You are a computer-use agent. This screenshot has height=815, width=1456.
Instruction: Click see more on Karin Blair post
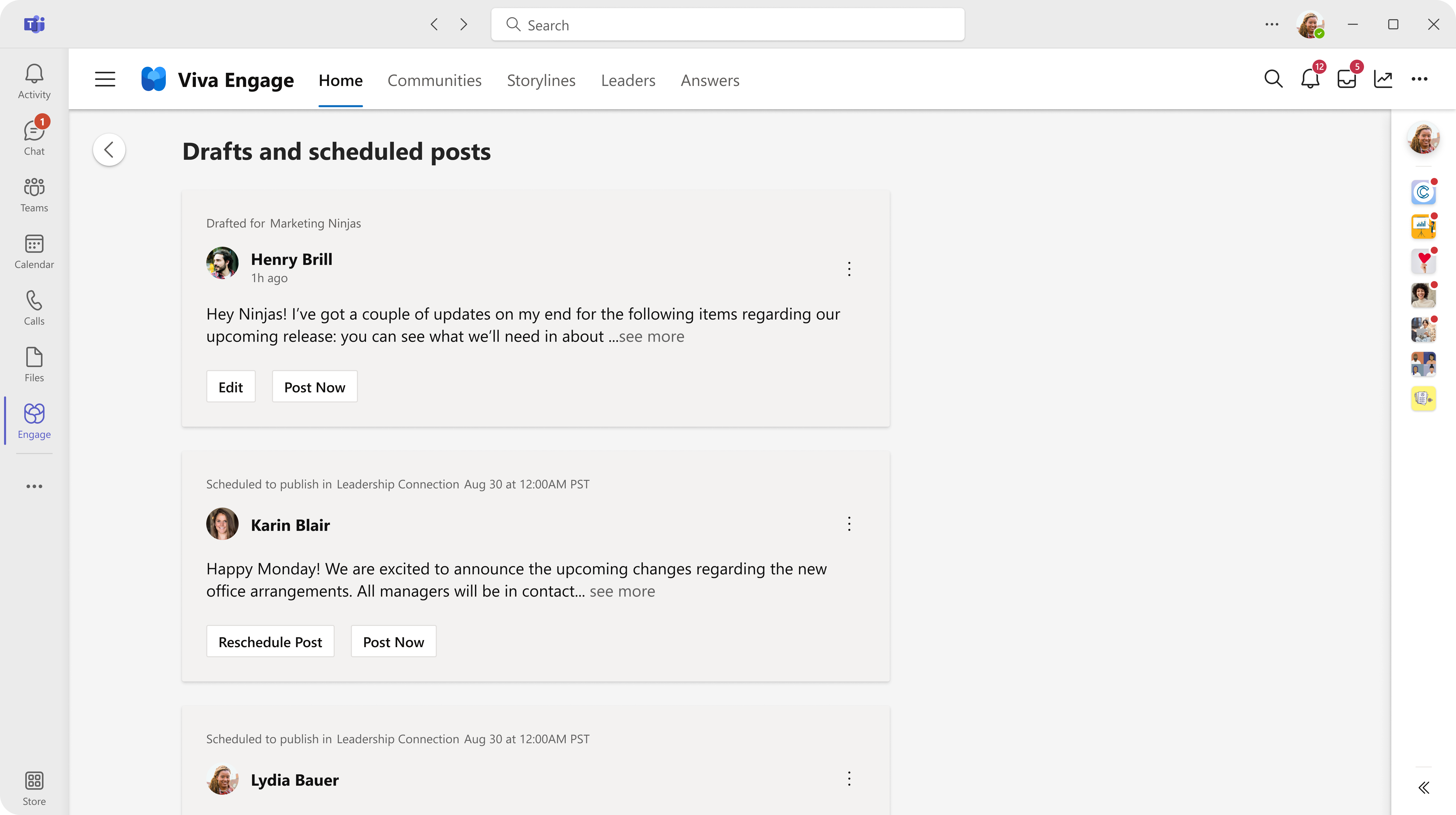pyautogui.click(x=621, y=590)
